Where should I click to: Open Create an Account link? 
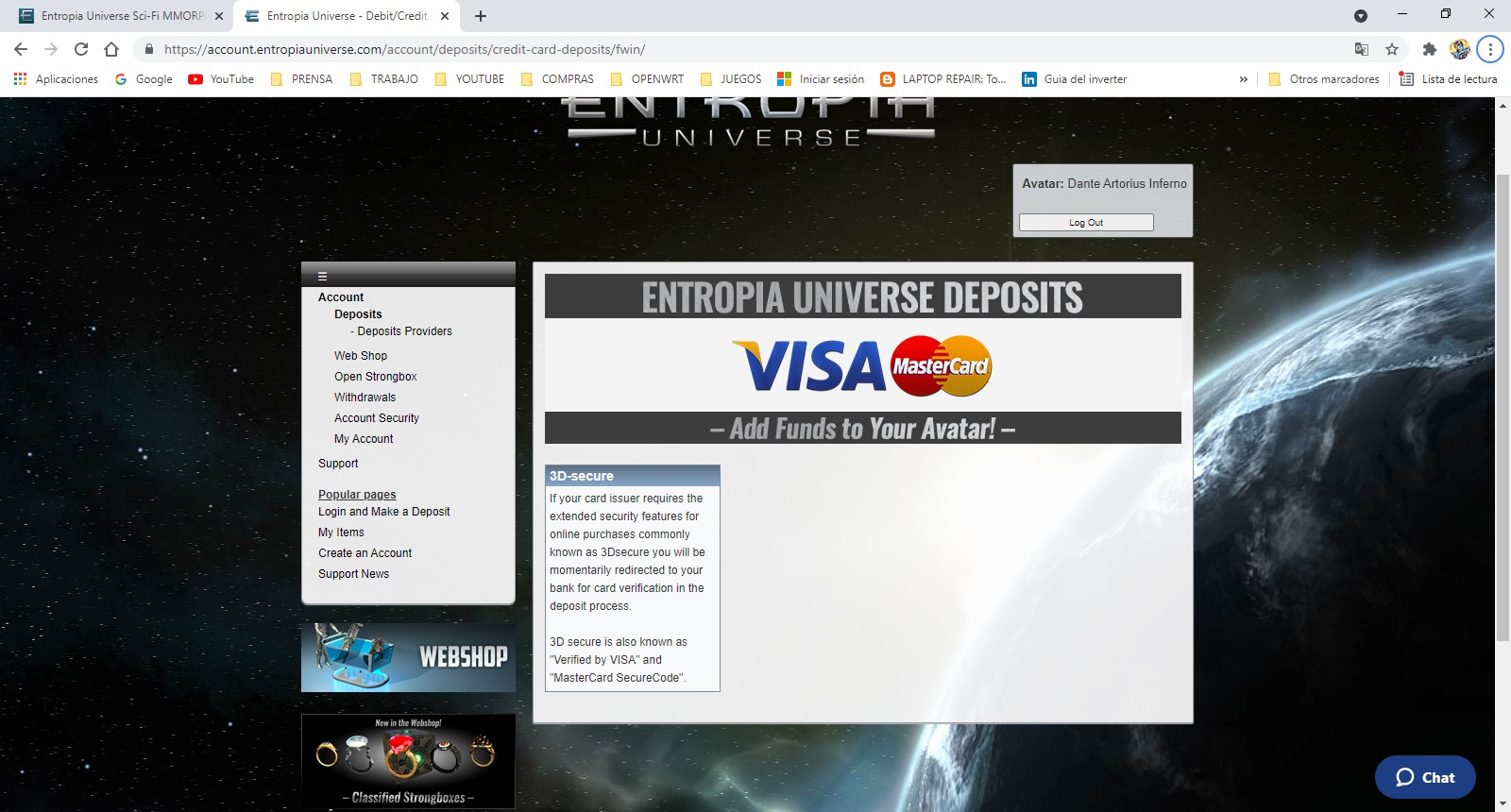(365, 553)
